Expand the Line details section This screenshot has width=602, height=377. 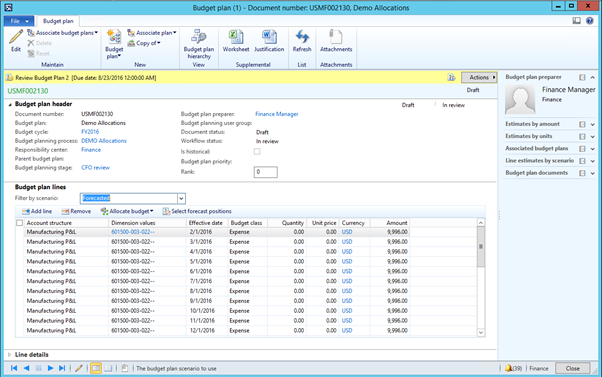(x=10, y=355)
